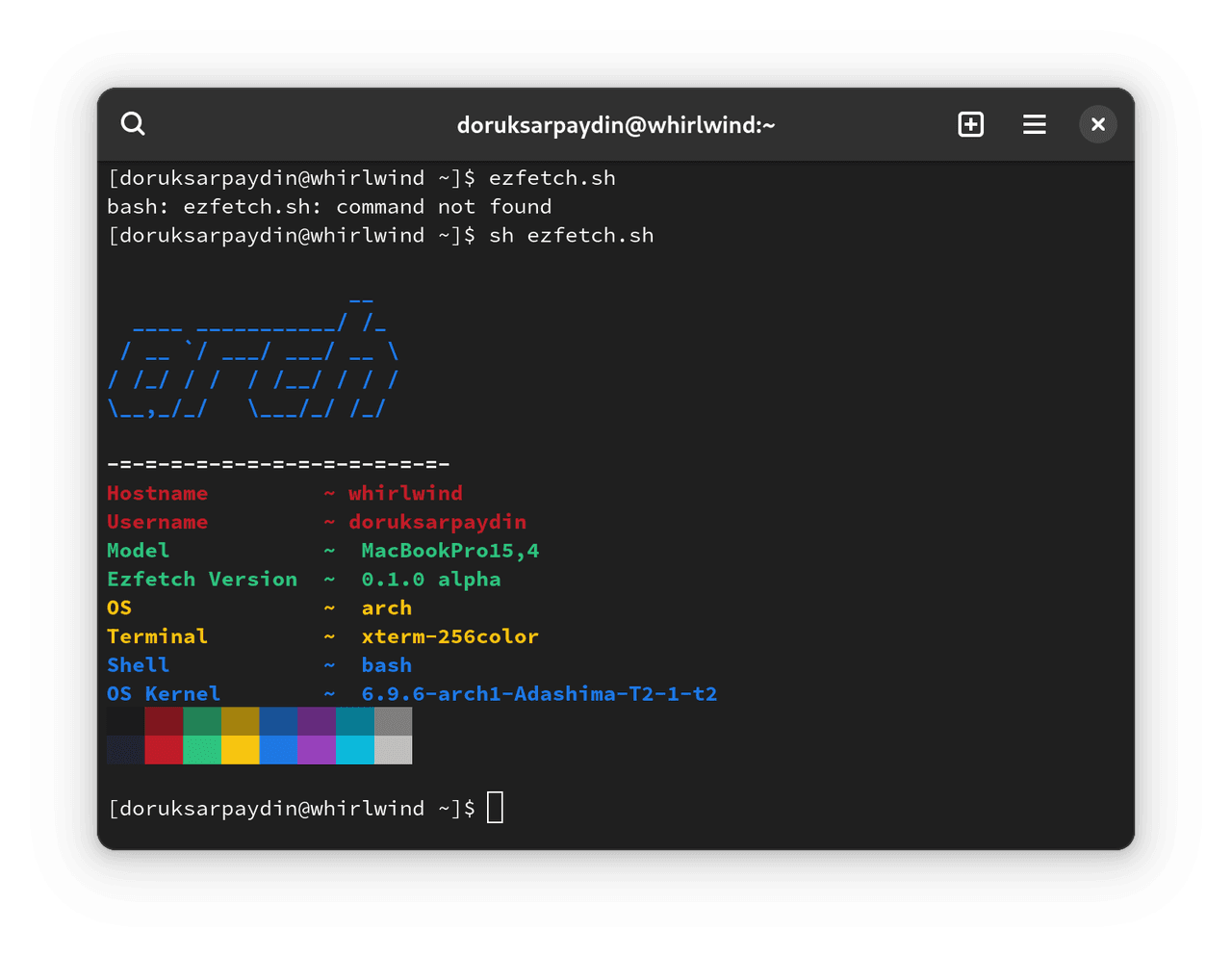
Task: Click the '-=-=-=' separator line
Action: pos(278,465)
